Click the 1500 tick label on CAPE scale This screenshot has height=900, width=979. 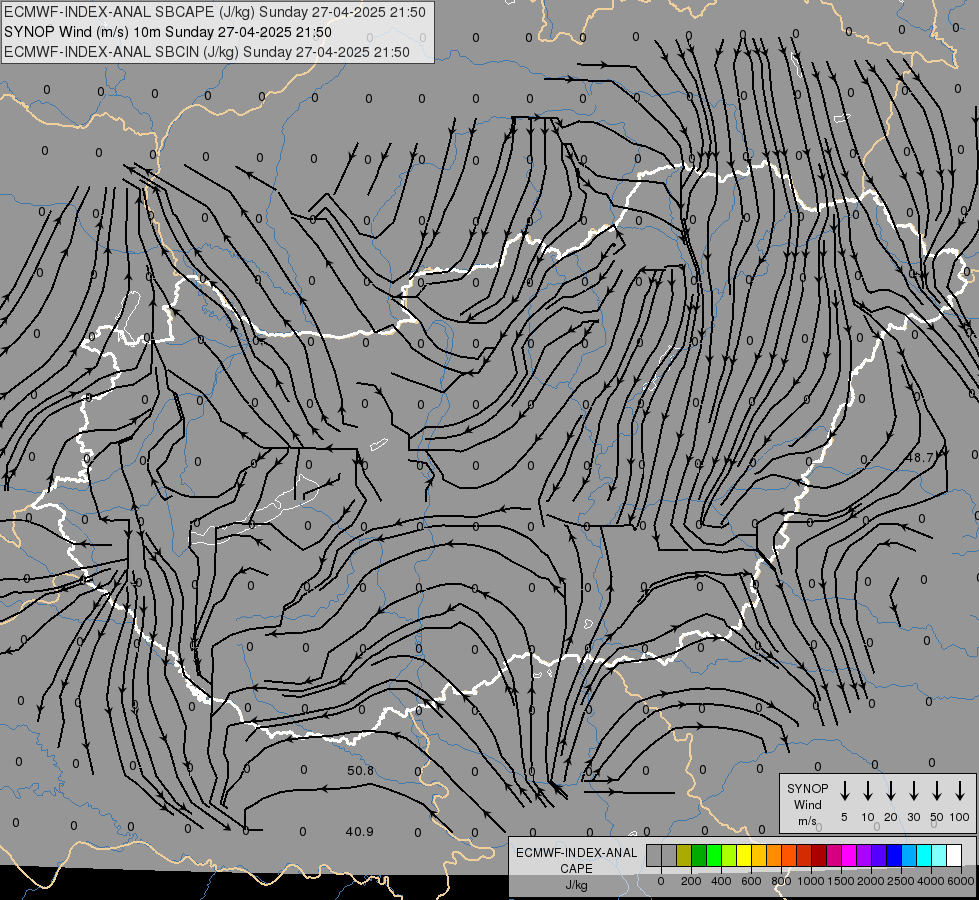840,881
